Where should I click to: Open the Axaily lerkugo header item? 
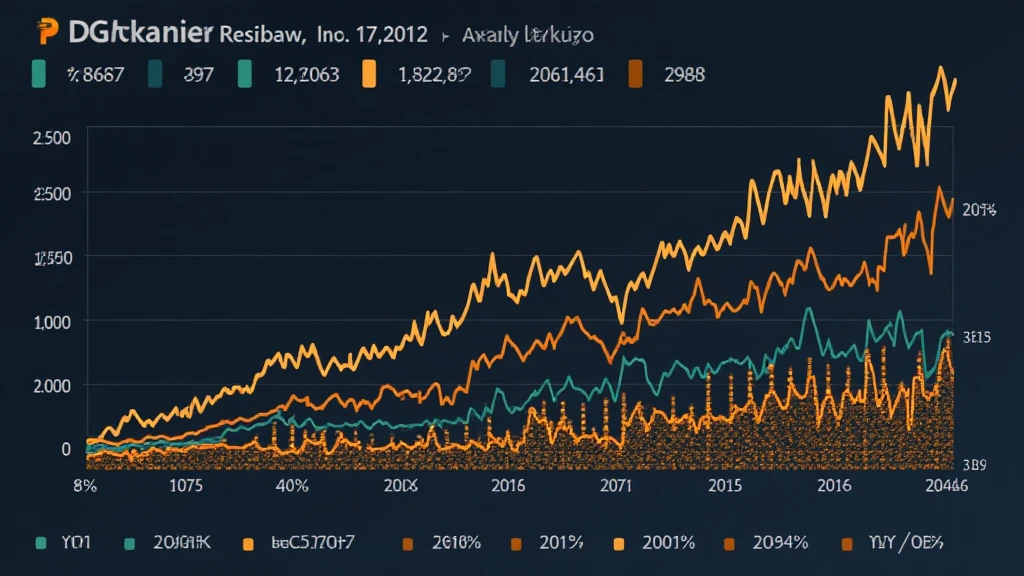coord(528,34)
